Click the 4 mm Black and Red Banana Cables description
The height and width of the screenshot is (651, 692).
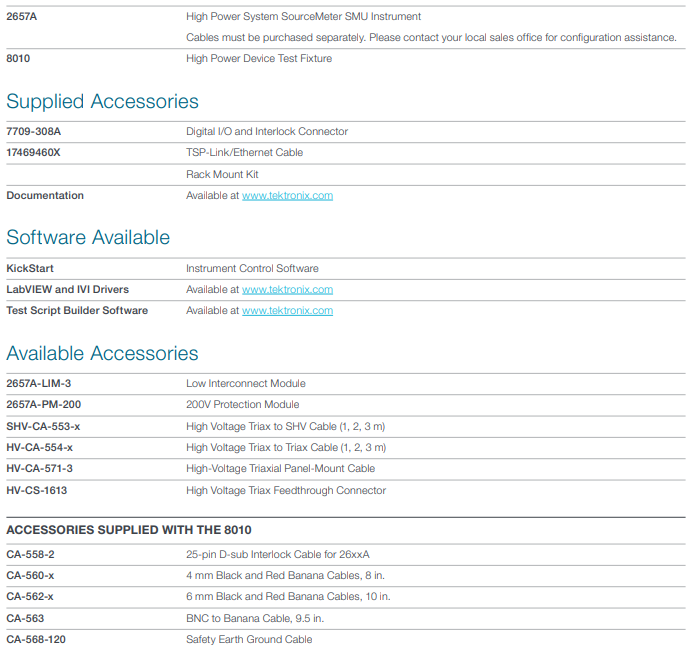(x=286, y=576)
